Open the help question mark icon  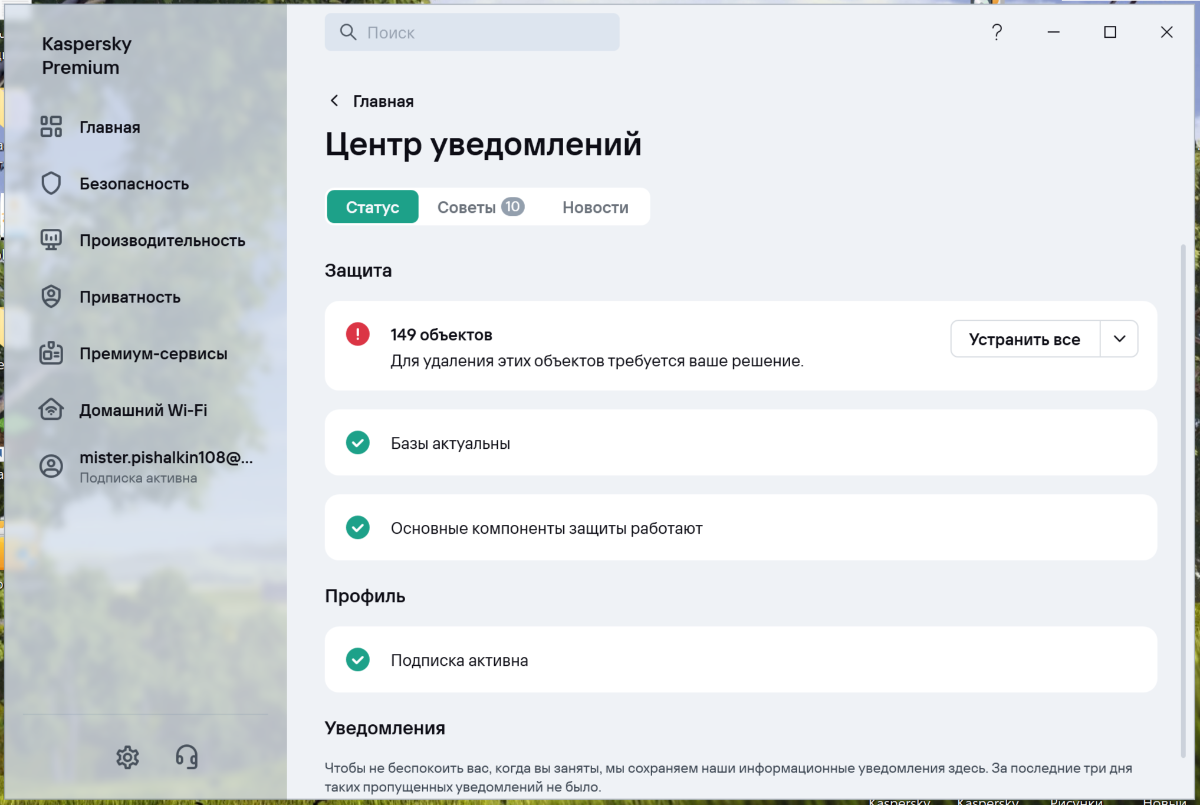click(x=997, y=32)
